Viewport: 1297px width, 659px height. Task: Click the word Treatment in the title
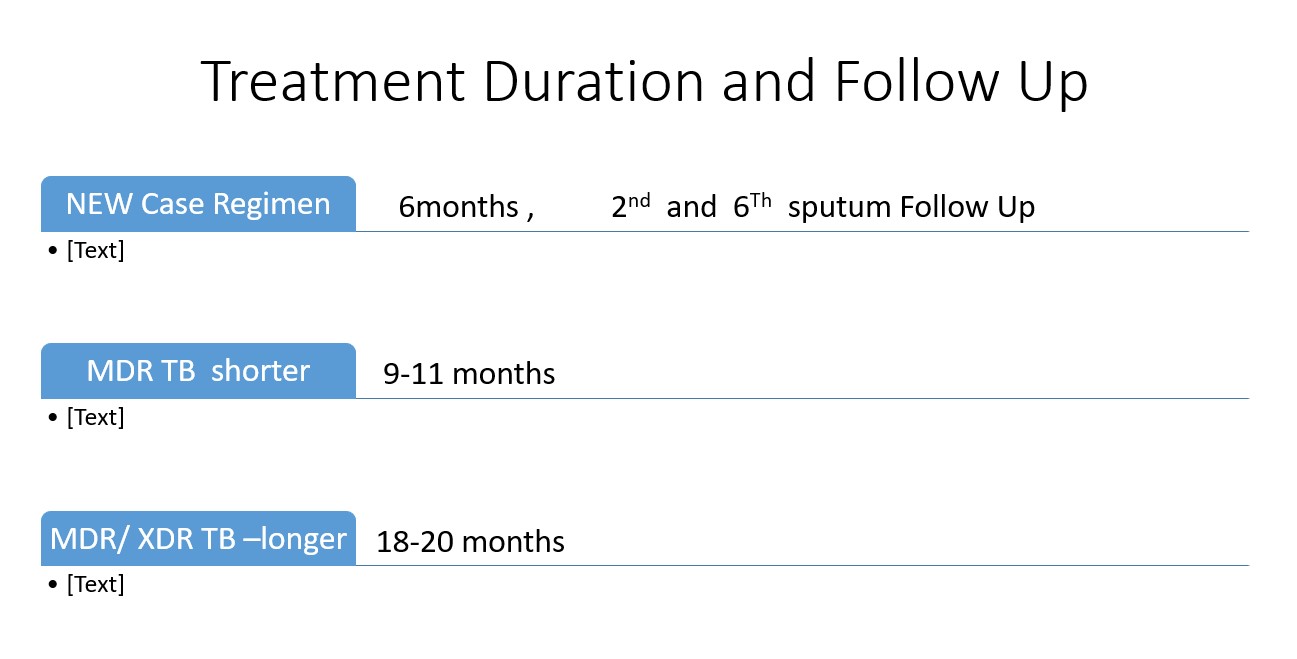332,81
